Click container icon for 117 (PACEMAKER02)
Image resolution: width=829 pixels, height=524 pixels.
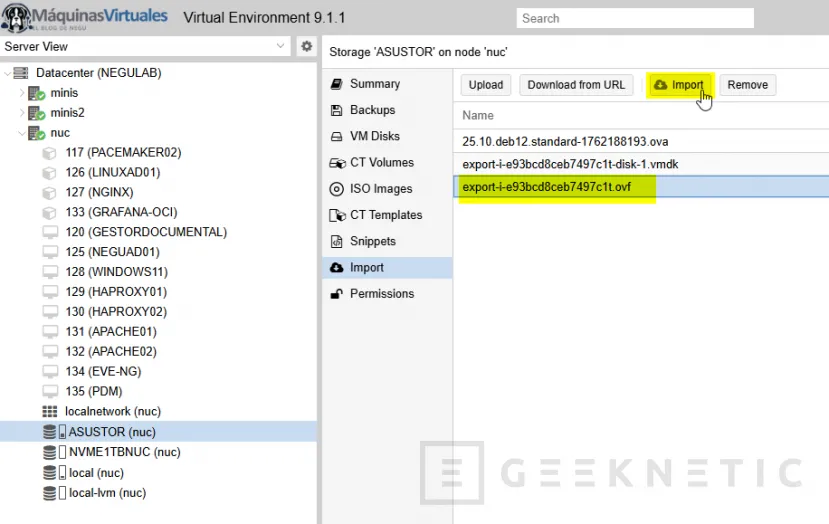49,153
